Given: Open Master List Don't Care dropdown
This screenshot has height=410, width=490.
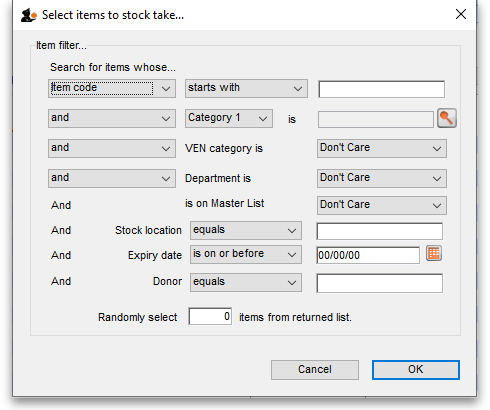Looking at the screenshot, I should (382, 205).
